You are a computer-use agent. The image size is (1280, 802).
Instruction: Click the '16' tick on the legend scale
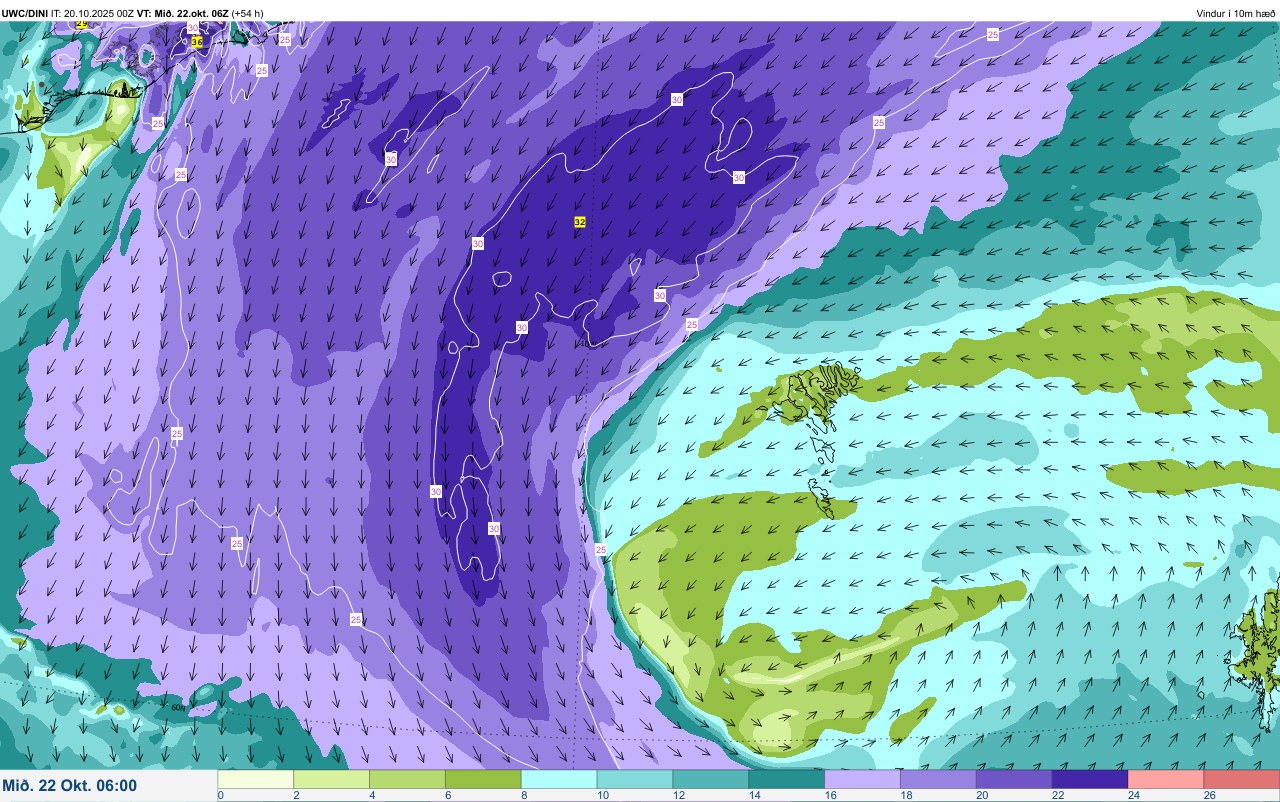click(829, 795)
